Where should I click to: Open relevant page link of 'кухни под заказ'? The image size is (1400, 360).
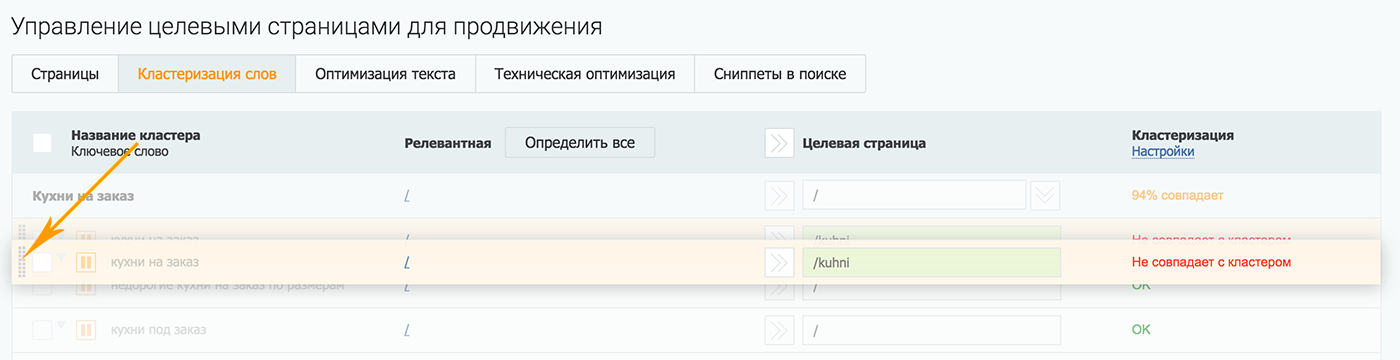click(407, 330)
